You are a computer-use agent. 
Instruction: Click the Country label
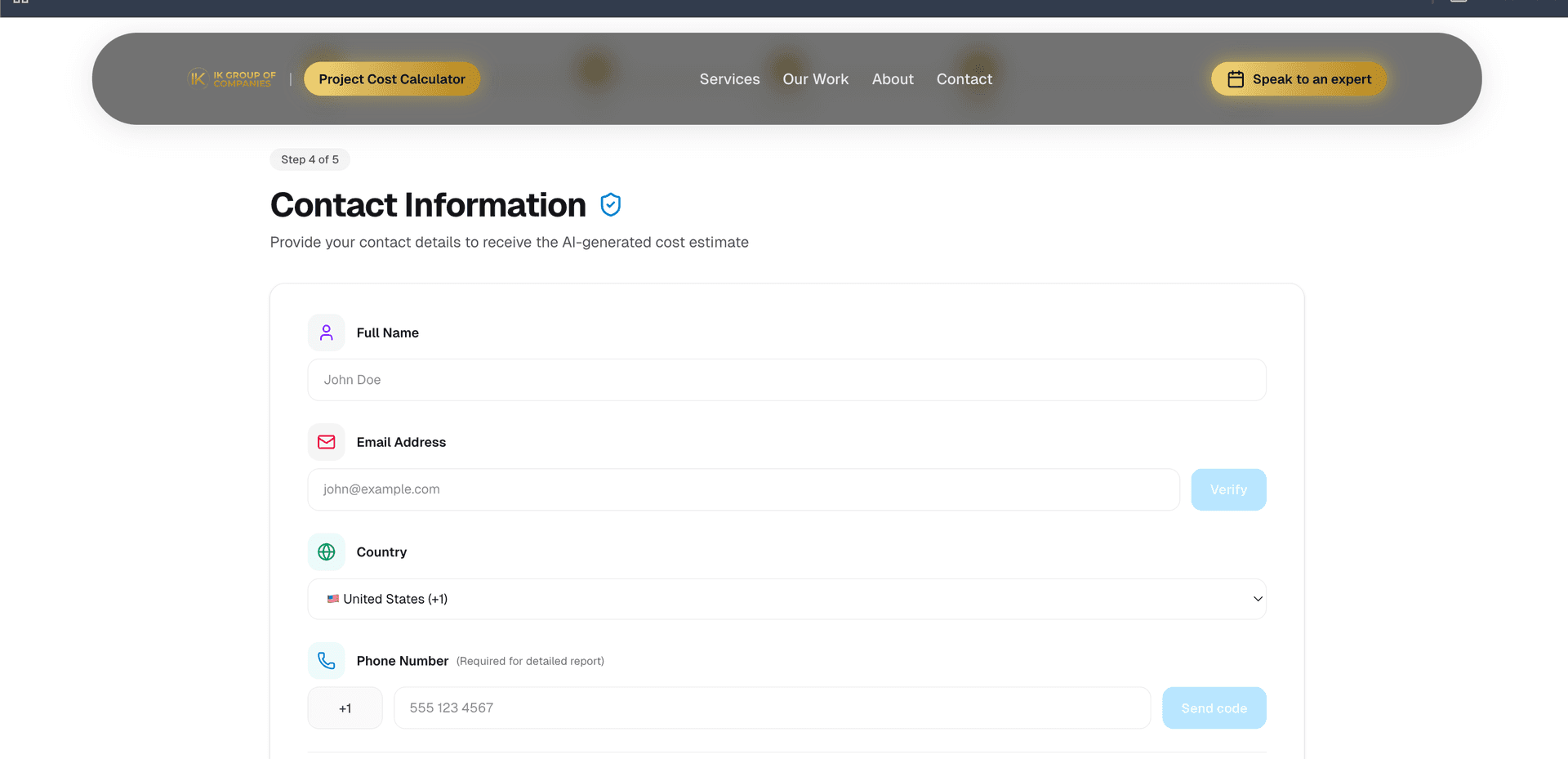[381, 552]
